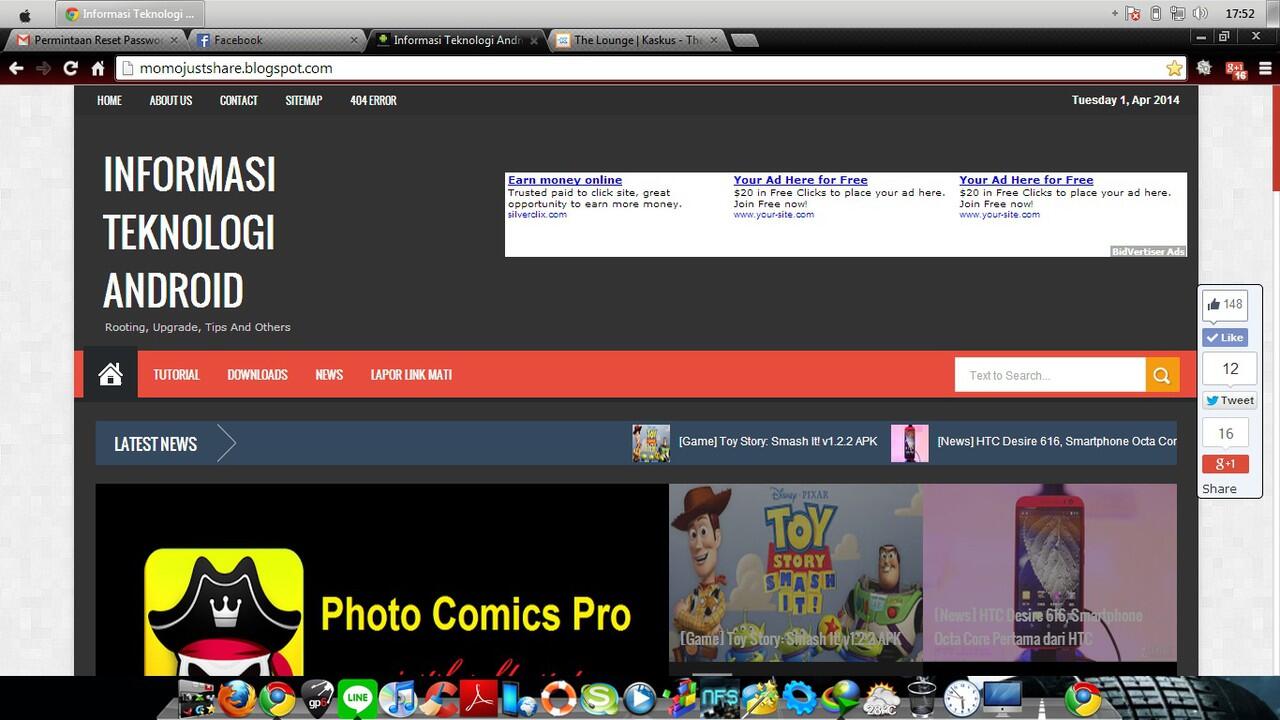The image size is (1280, 720).
Task: Click the Text to Search input field
Action: pos(1050,375)
